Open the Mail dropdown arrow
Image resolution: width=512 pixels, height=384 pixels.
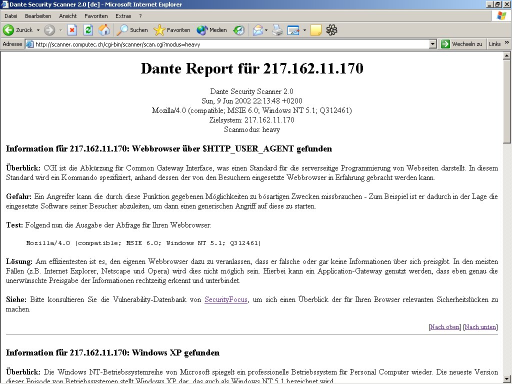pos(266,30)
